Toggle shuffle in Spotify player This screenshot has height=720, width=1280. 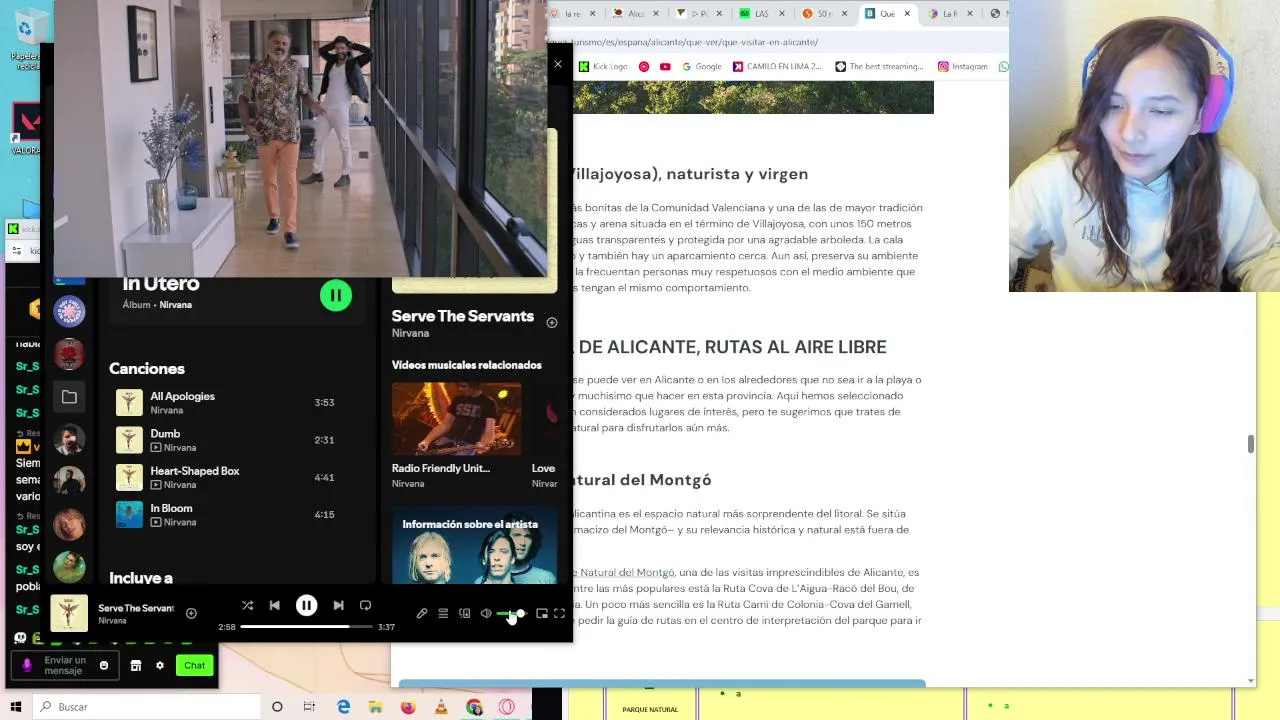click(247, 605)
